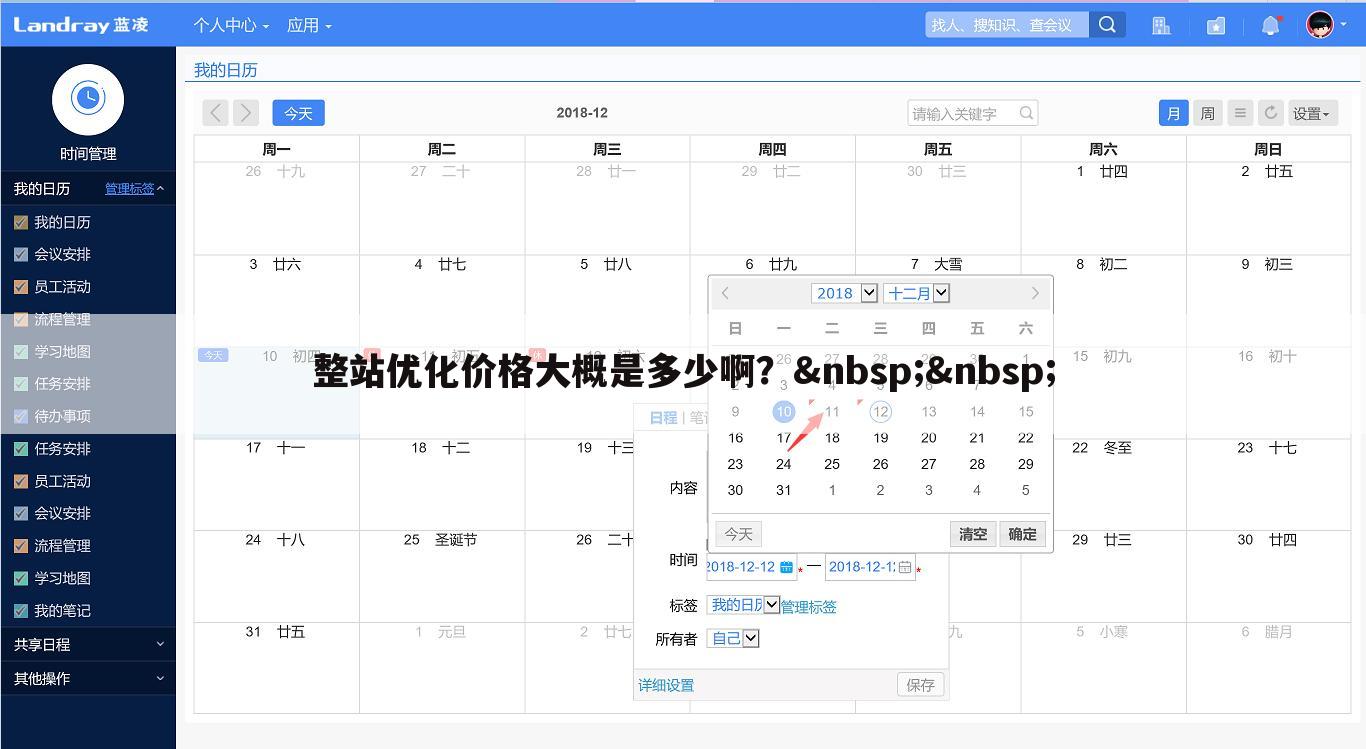Screen dimensions: 1366x749
Task: Toggle 员工活动 checkbox right below upper 会议安排
Action: pos(20,287)
